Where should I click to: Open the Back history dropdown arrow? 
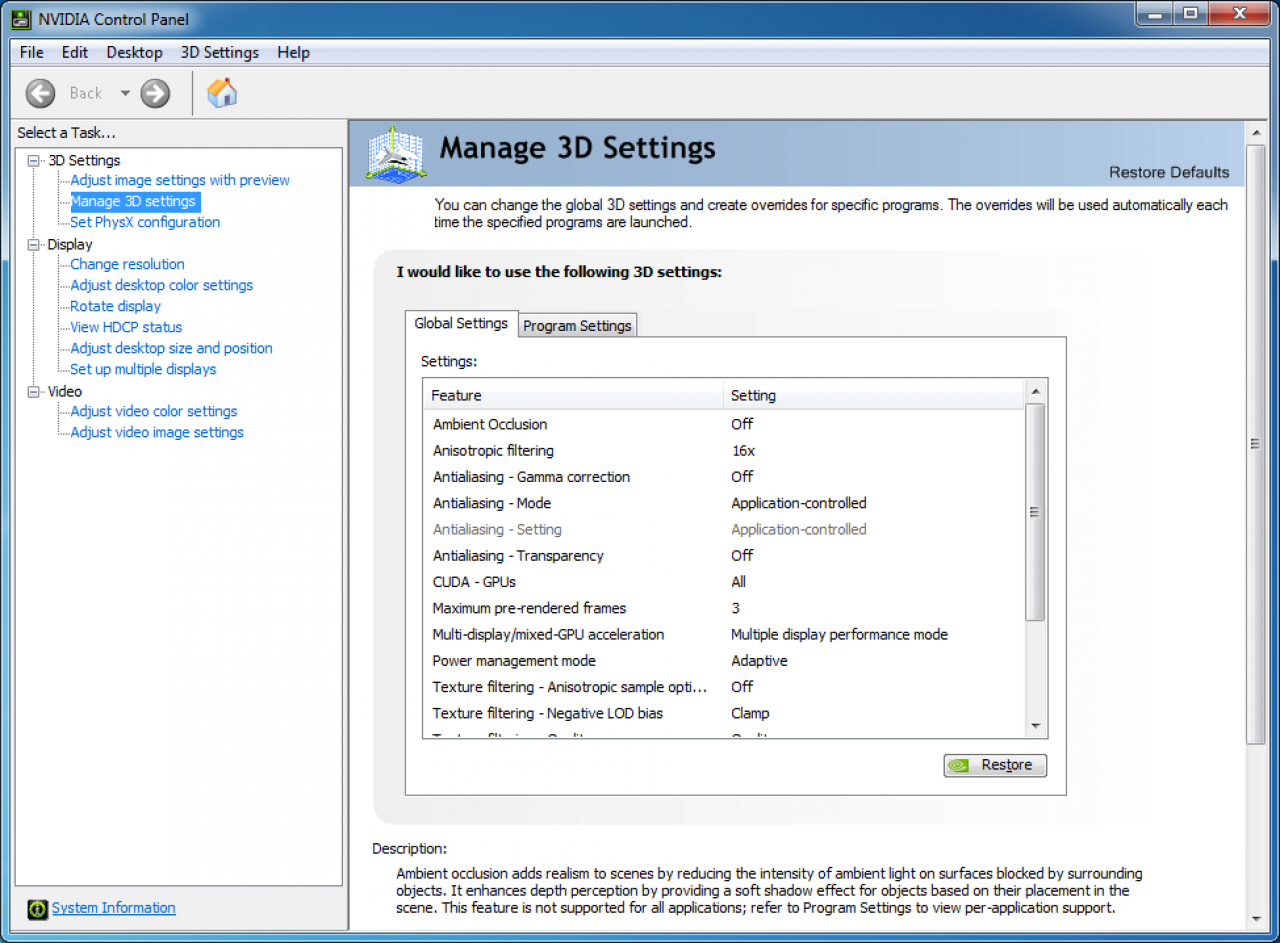pyautogui.click(x=125, y=93)
